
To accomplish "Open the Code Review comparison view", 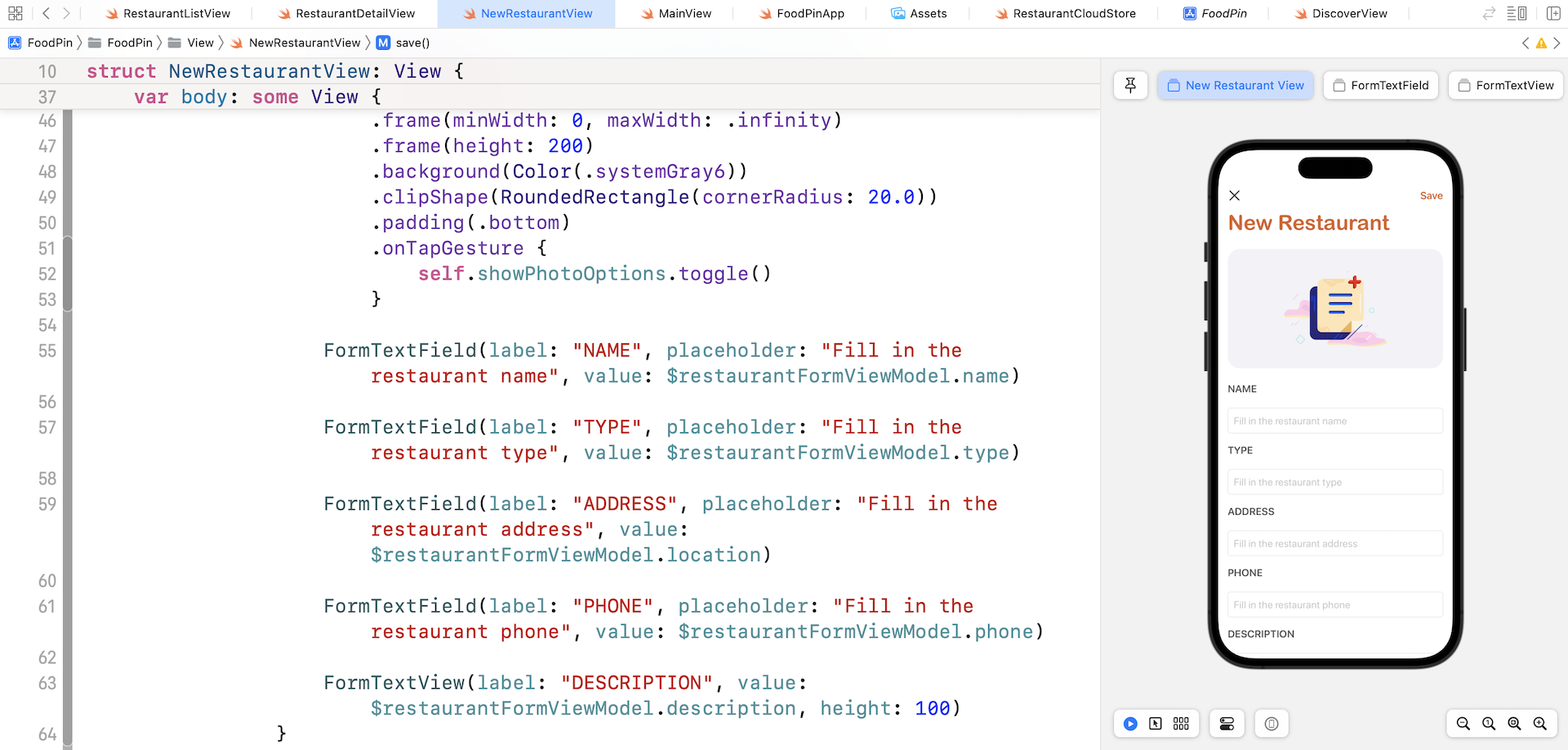I will [1489, 13].
